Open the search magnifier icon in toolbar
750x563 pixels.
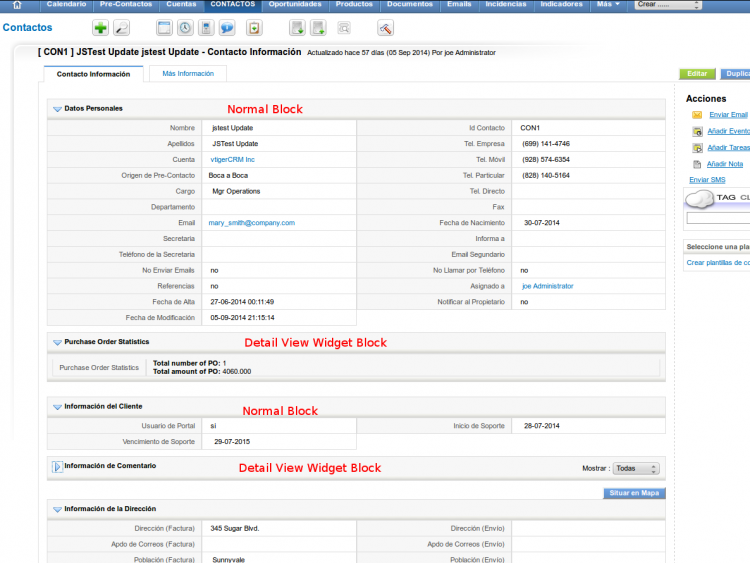tap(122, 28)
